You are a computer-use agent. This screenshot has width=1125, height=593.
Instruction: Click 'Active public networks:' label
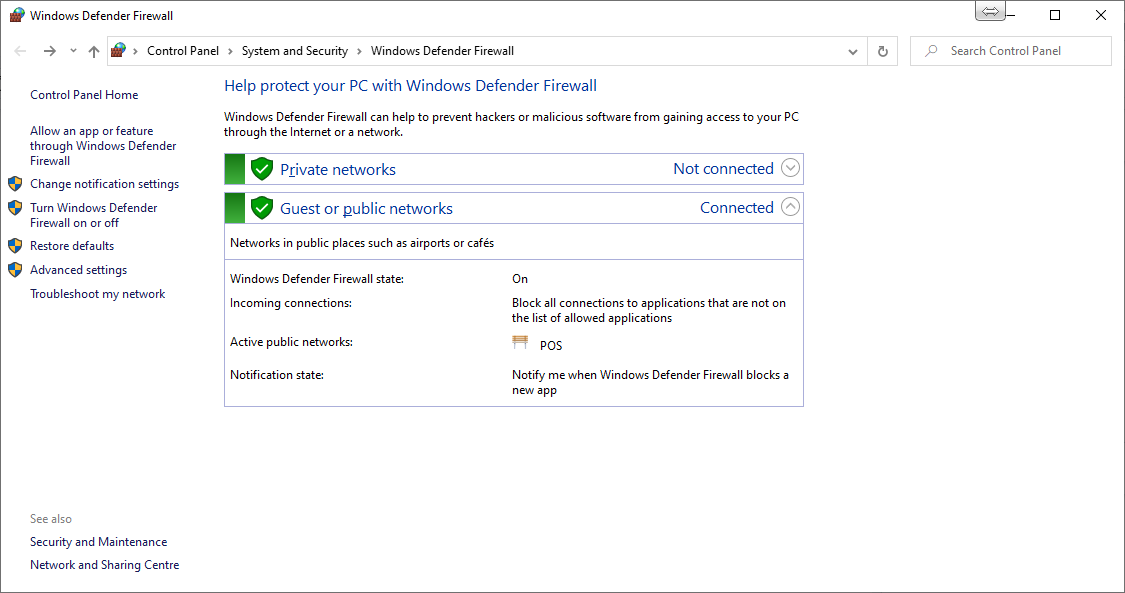pos(291,342)
